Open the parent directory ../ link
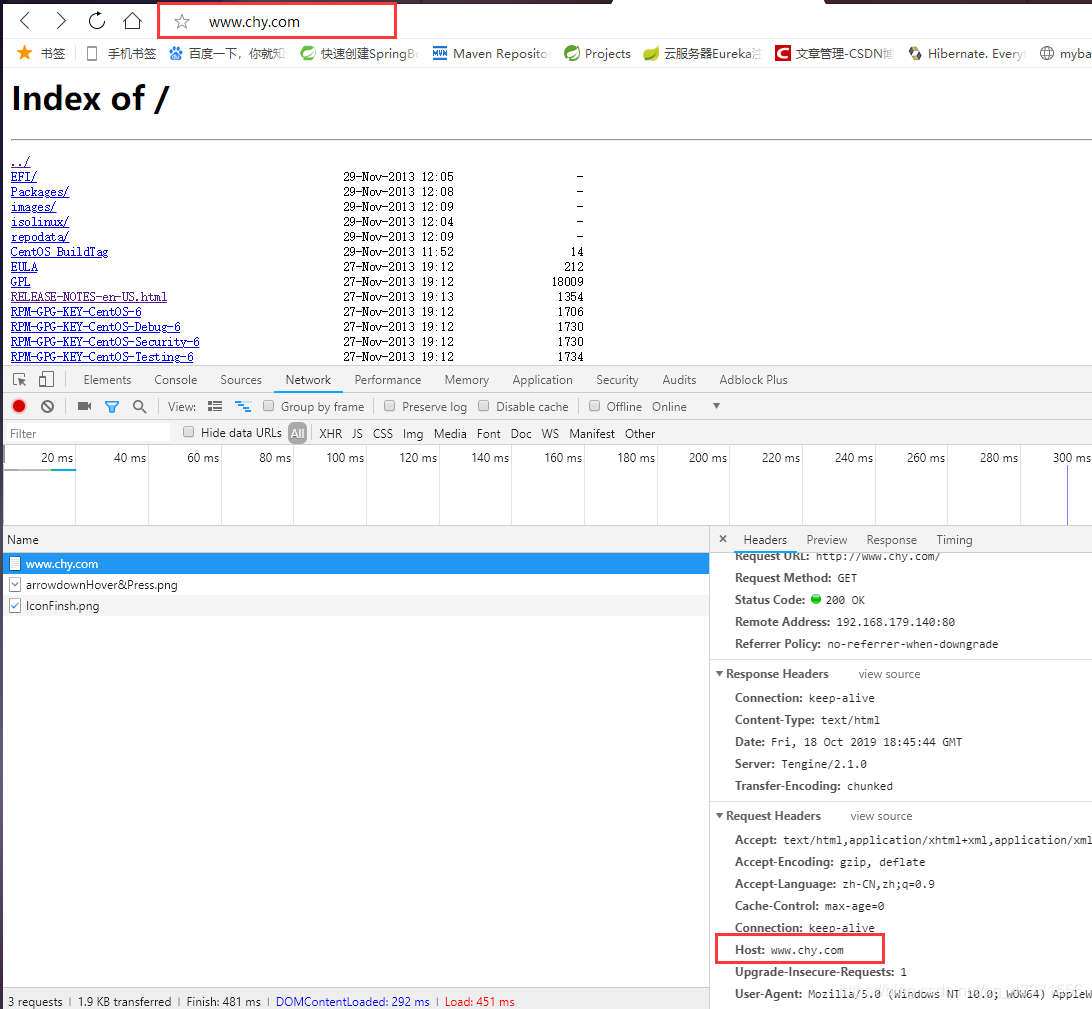The width and height of the screenshot is (1092, 1009). click(x=20, y=162)
